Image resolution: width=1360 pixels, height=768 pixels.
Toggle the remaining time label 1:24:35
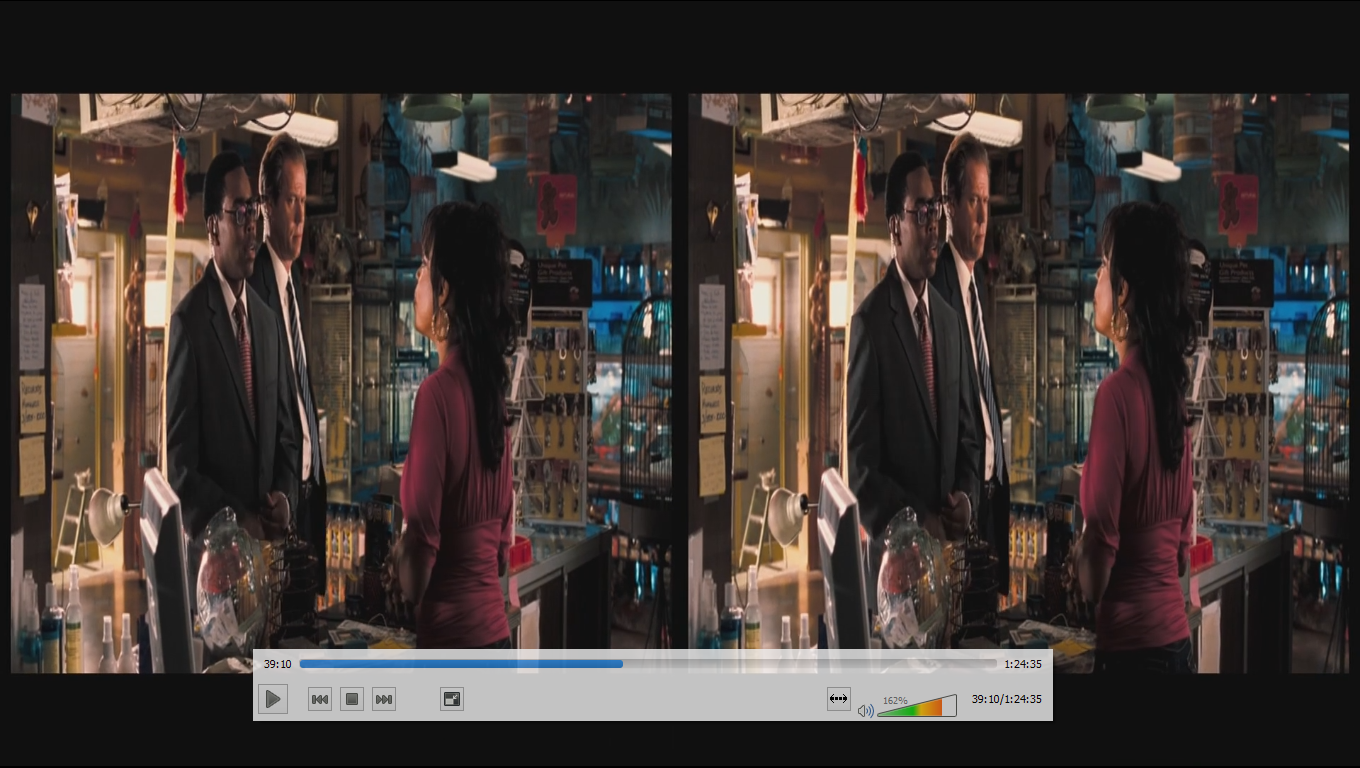click(1023, 663)
